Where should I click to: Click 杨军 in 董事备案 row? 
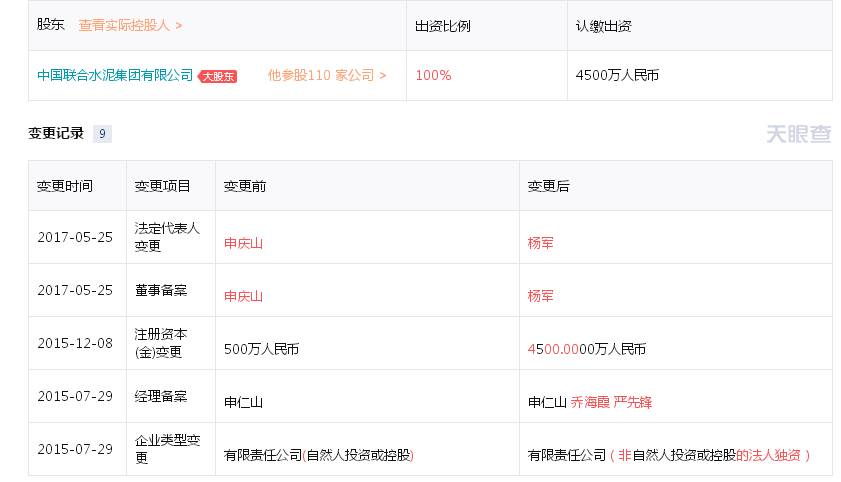540,296
